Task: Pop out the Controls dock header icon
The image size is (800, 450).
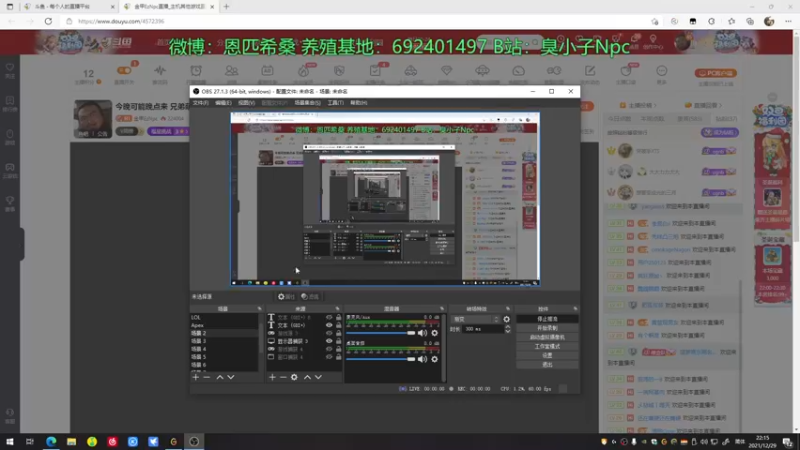Action: pyautogui.click(x=575, y=309)
